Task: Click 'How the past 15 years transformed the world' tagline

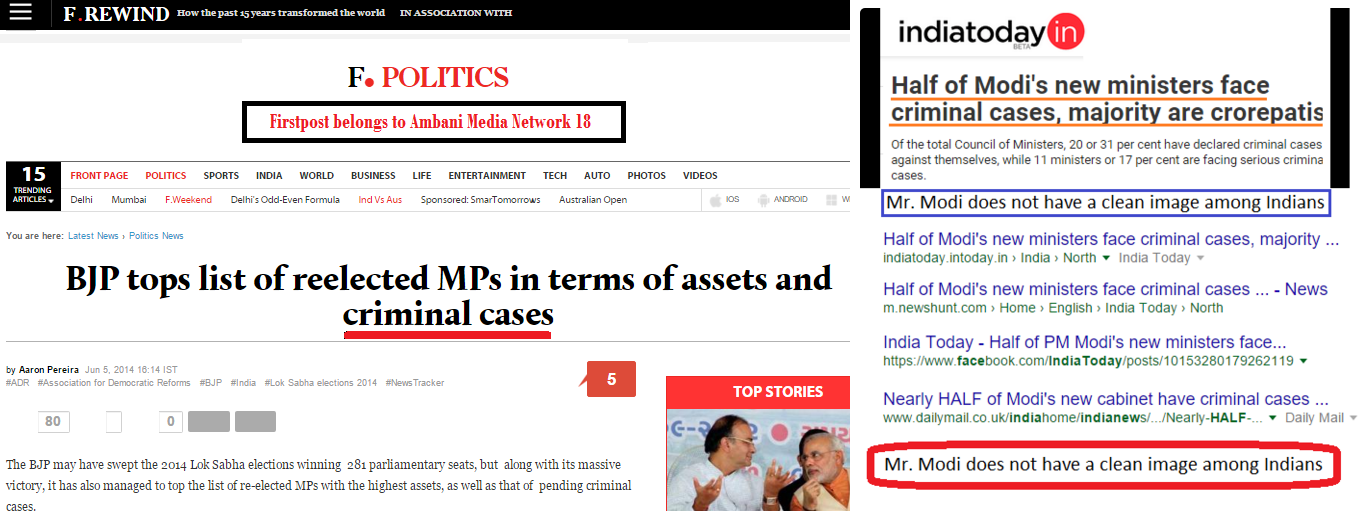Action: pos(281,14)
